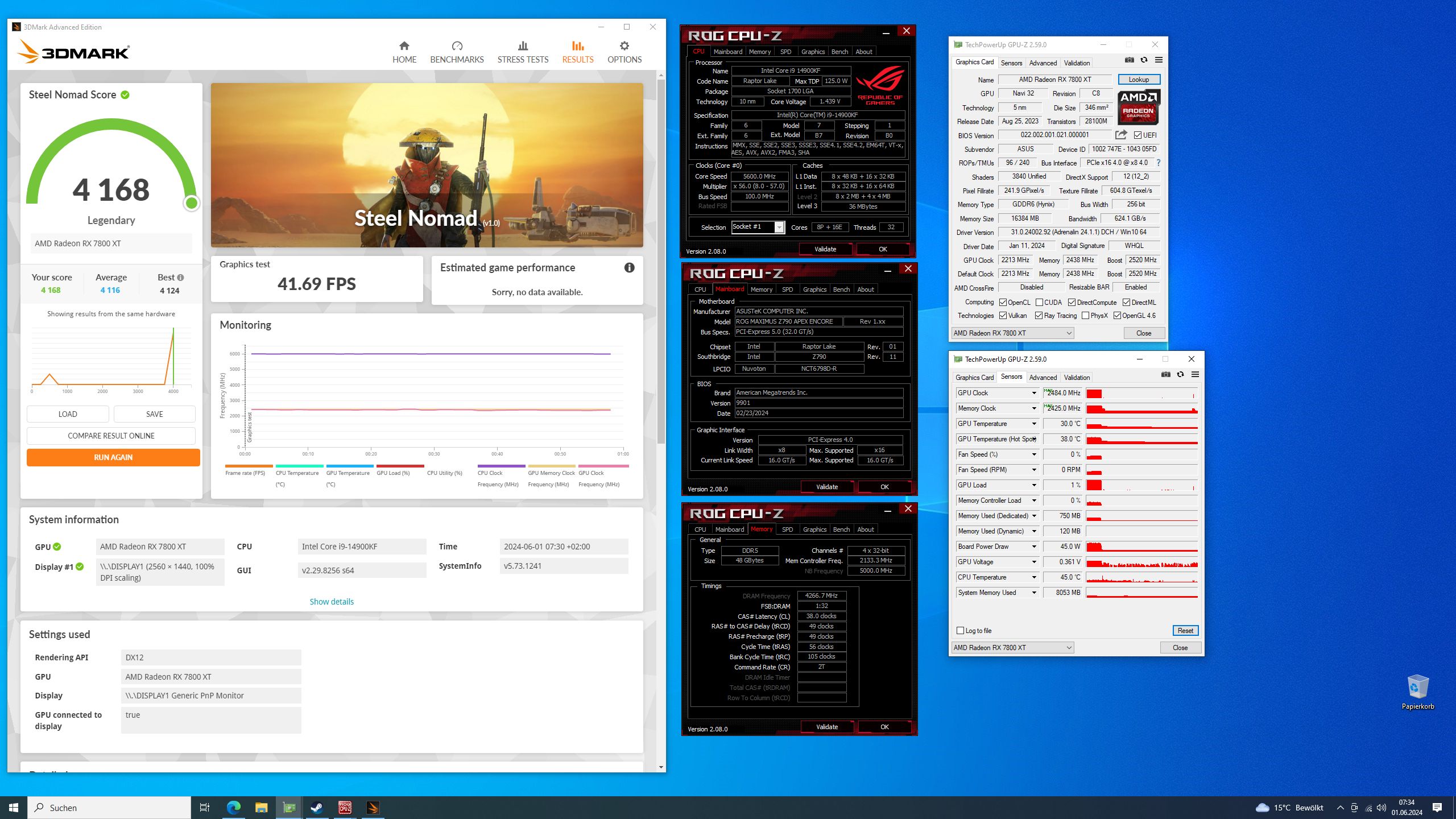The width and height of the screenshot is (1456, 819).
Task: Toggle DirectML checkbox in GPU-Z
Action: pos(1126,303)
